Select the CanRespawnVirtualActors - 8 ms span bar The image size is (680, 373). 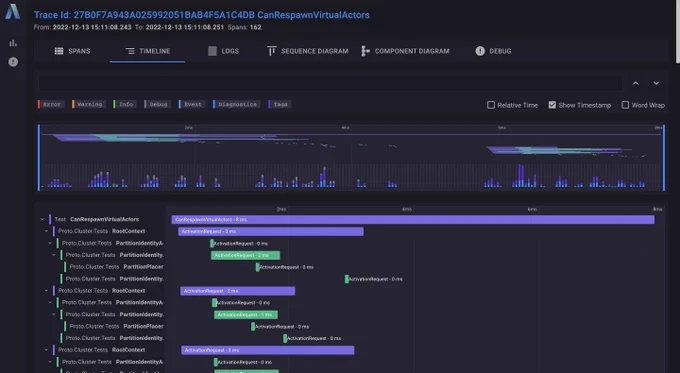coord(413,220)
